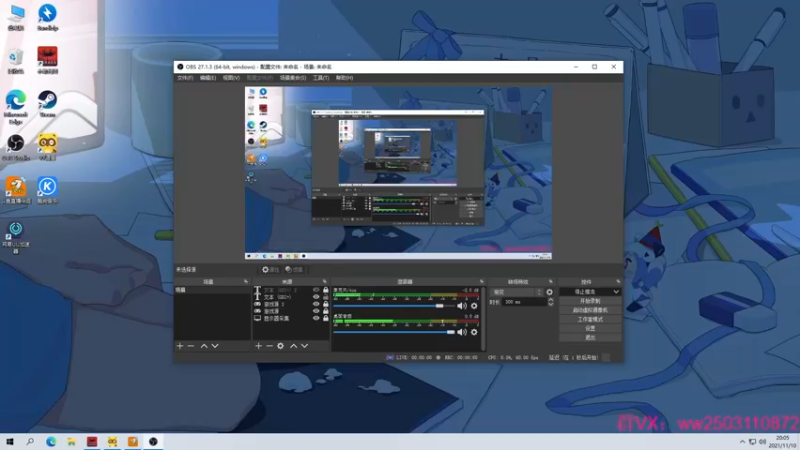Screen dimensions: 800x450
Task: Open the 编辑(E) menu
Action: pos(208,78)
